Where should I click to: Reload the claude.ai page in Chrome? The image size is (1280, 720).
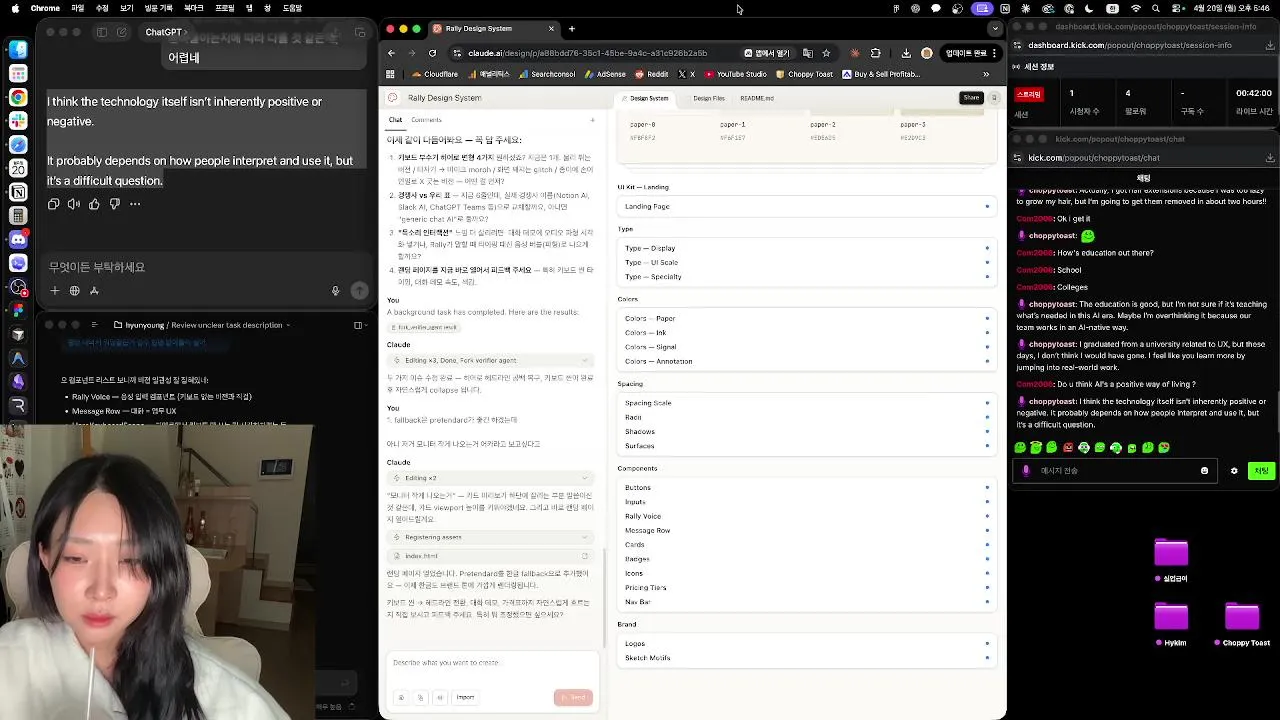(x=432, y=53)
